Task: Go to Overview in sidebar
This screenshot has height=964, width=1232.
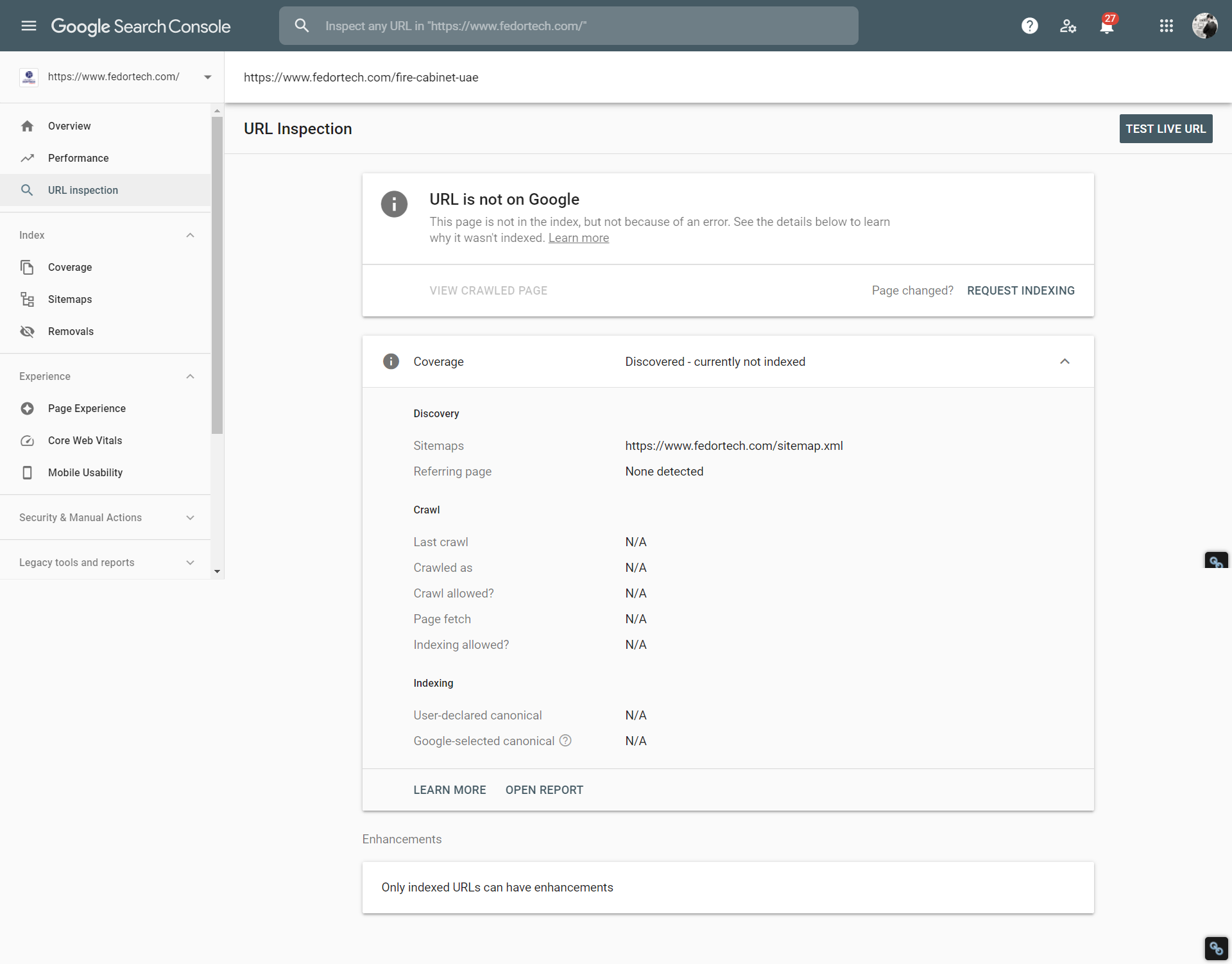Action: [x=105, y=126]
